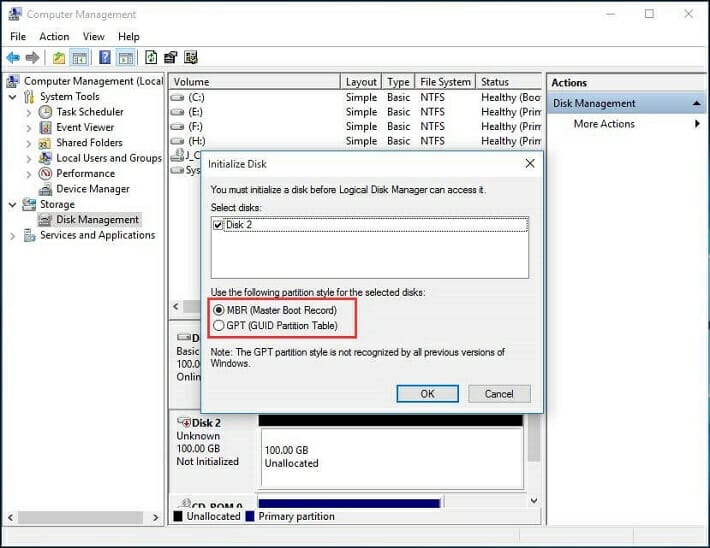This screenshot has width=710, height=548.
Task: Click the drive icon for volume (H:)
Action: tap(177, 141)
